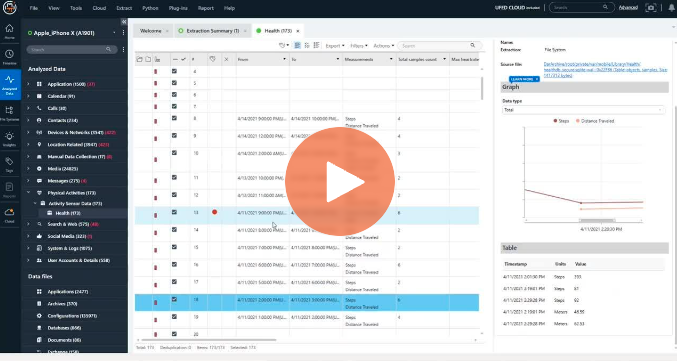
Task: Switch to table view in Health toolbar
Action: 297,45
